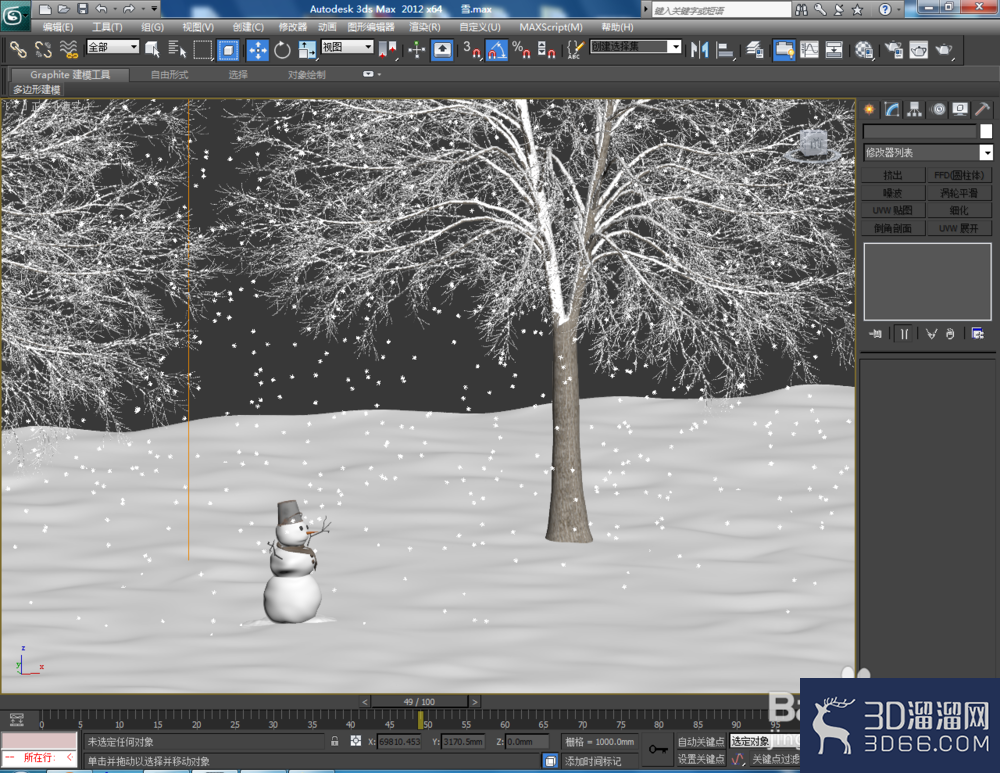1000x773 pixels.
Task: Toggle Spinner Snap
Action: [546, 50]
